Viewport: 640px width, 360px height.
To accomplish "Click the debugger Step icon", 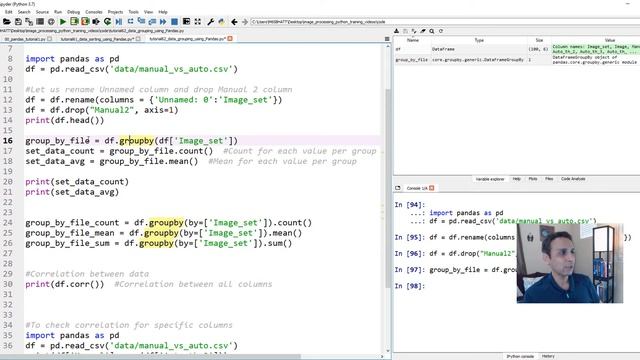I will 130,22.
